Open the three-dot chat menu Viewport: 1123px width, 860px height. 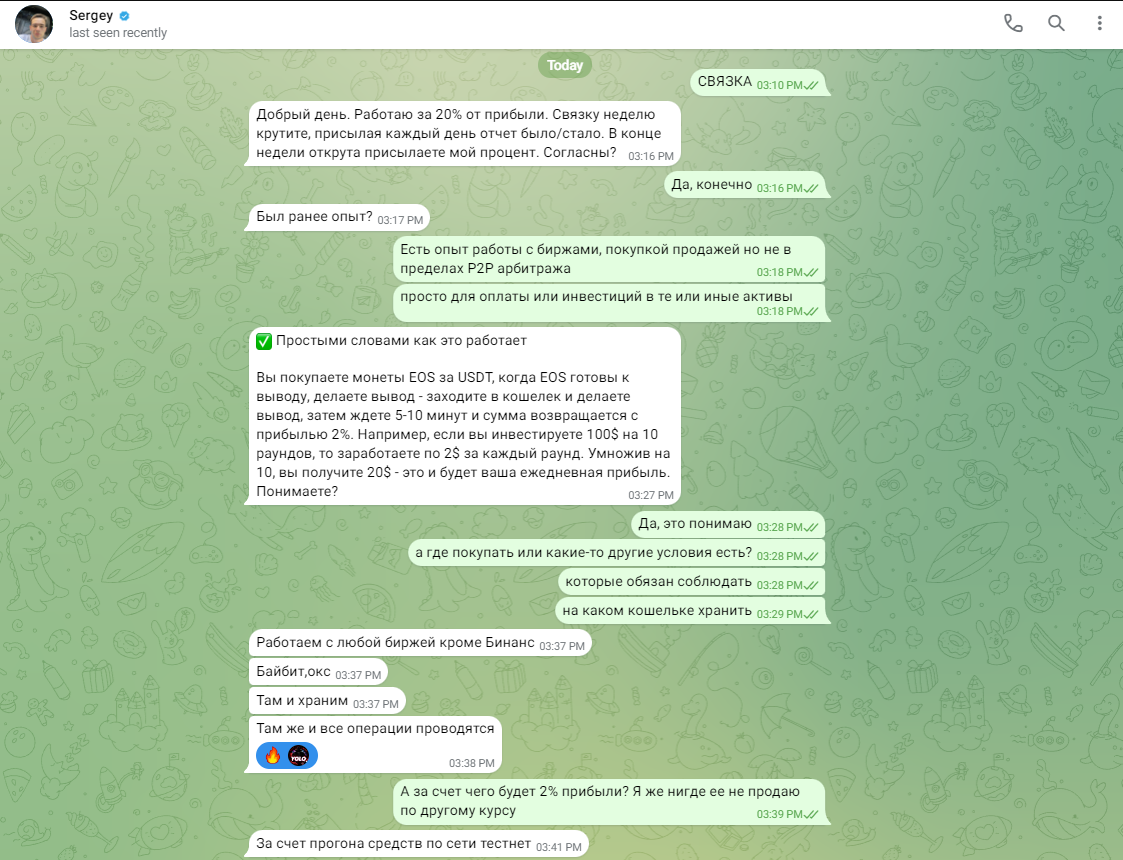coord(1099,24)
